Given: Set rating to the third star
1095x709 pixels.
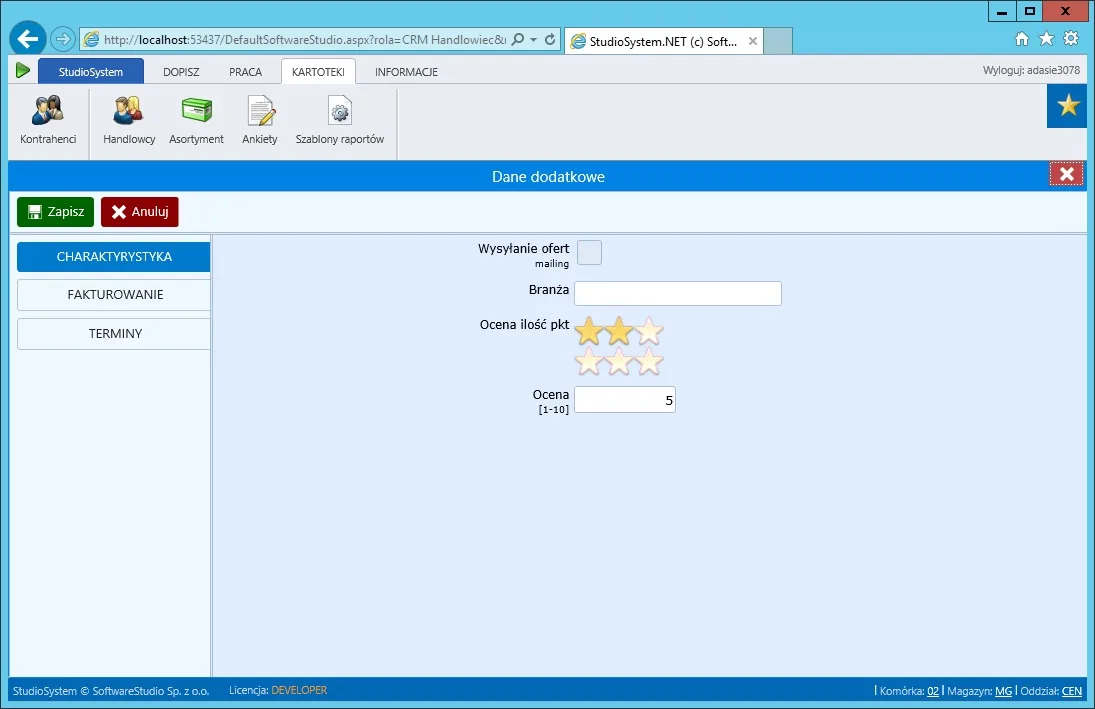Looking at the screenshot, I should click(649, 331).
